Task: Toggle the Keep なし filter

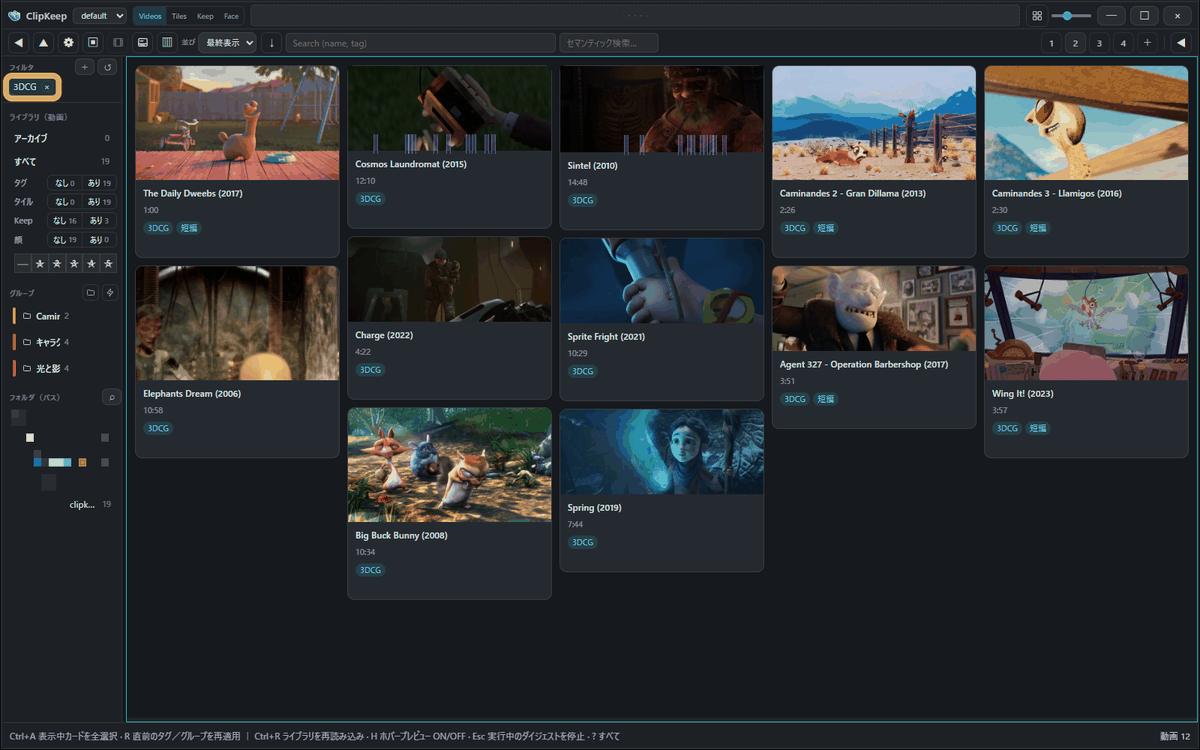Action: click(x=64, y=221)
